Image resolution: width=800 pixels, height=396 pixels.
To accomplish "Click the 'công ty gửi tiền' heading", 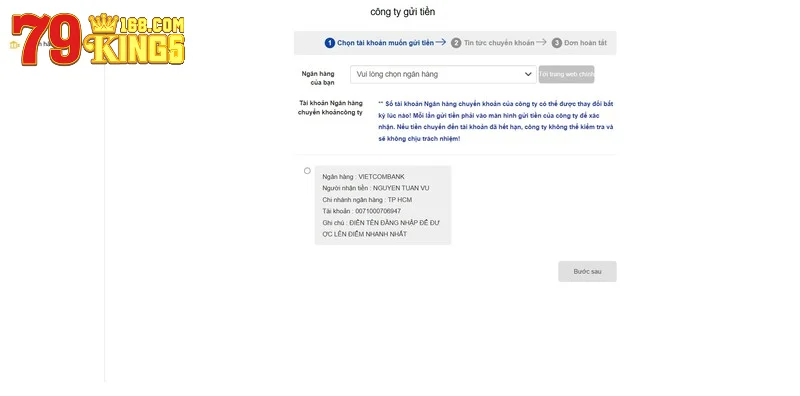I will (403, 12).
